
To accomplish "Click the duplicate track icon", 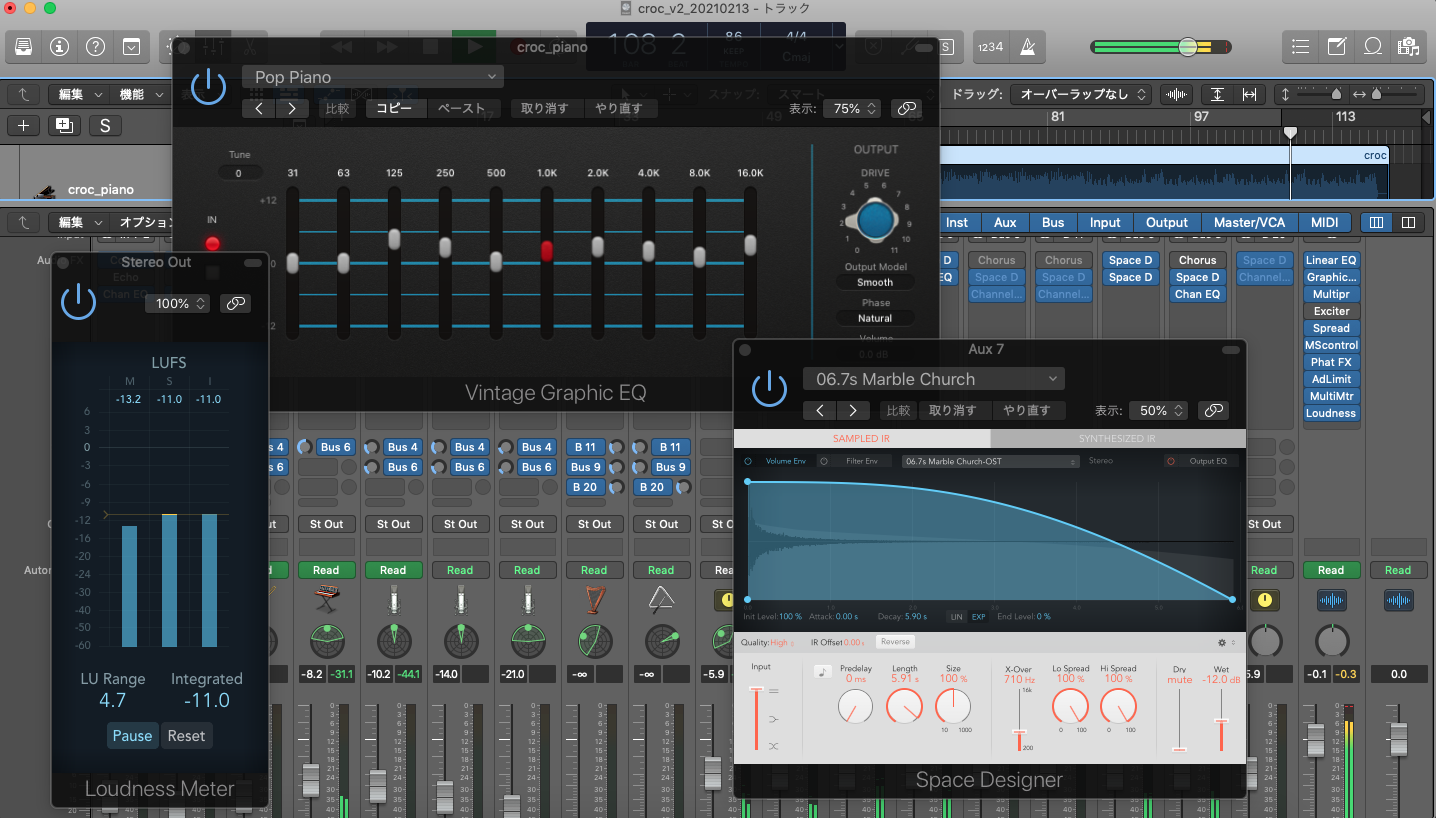I will (65, 125).
